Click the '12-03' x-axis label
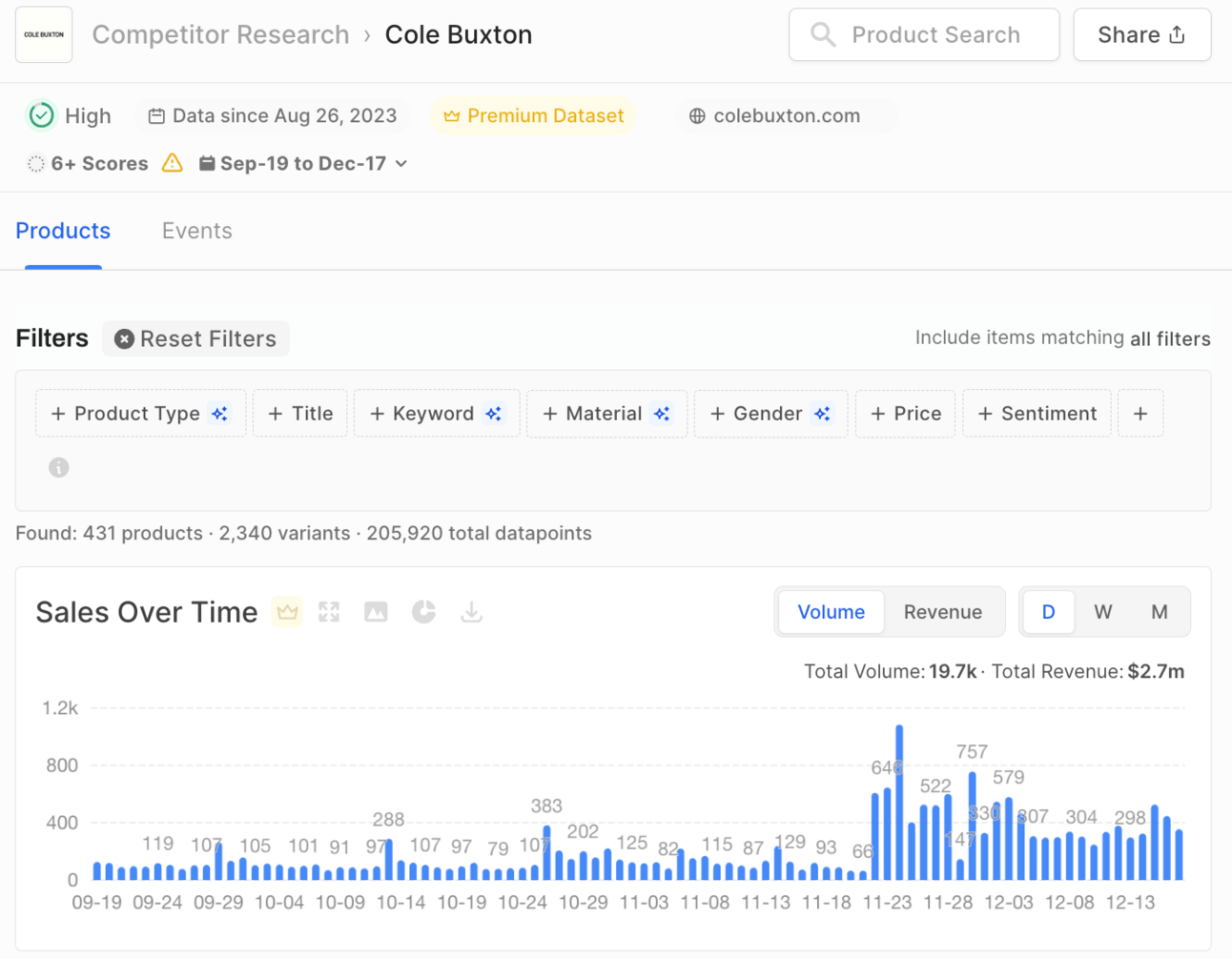The image size is (1232, 959). (1009, 902)
